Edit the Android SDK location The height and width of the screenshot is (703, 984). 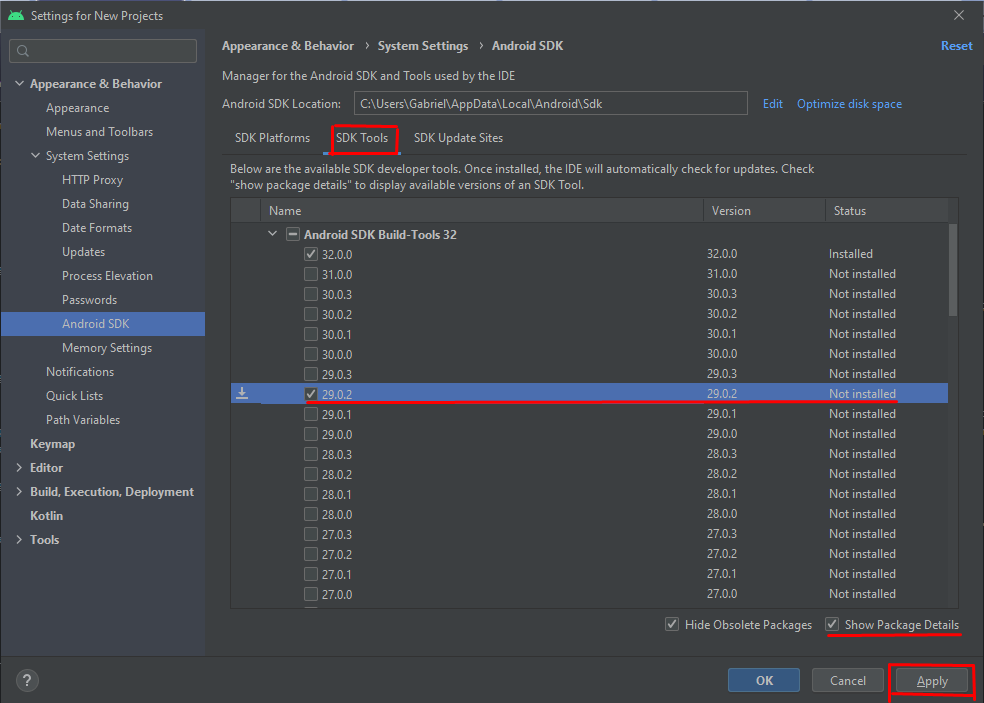772,103
